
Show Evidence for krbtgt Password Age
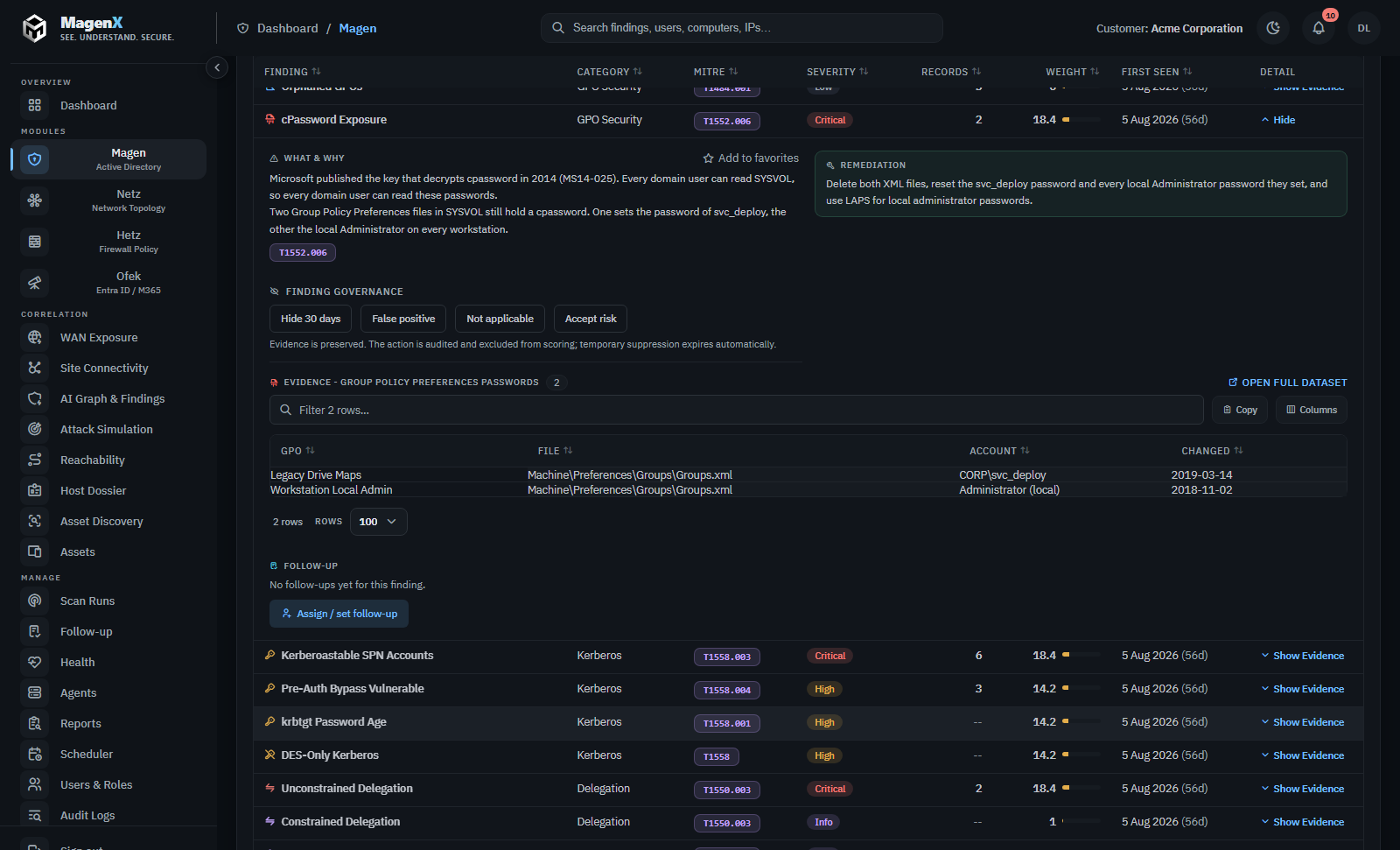click(x=1302, y=722)
